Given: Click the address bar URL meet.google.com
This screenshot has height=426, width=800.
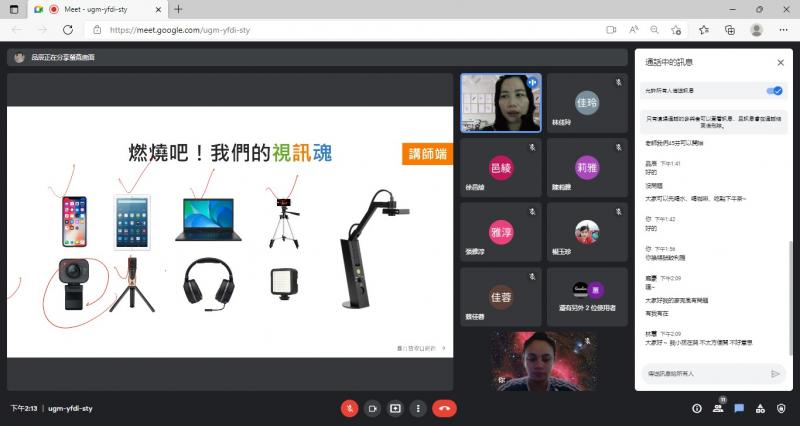Looking at the screenshot, I should [180, 30].
